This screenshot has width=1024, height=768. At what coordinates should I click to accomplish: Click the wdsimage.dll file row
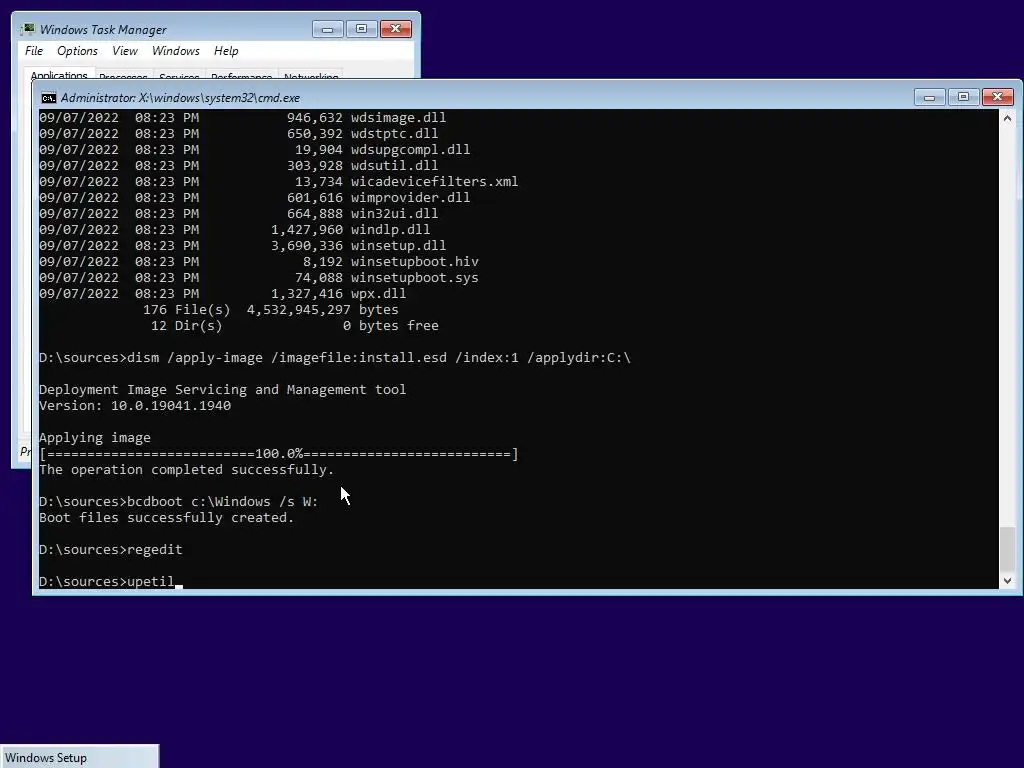click(242, 118)
